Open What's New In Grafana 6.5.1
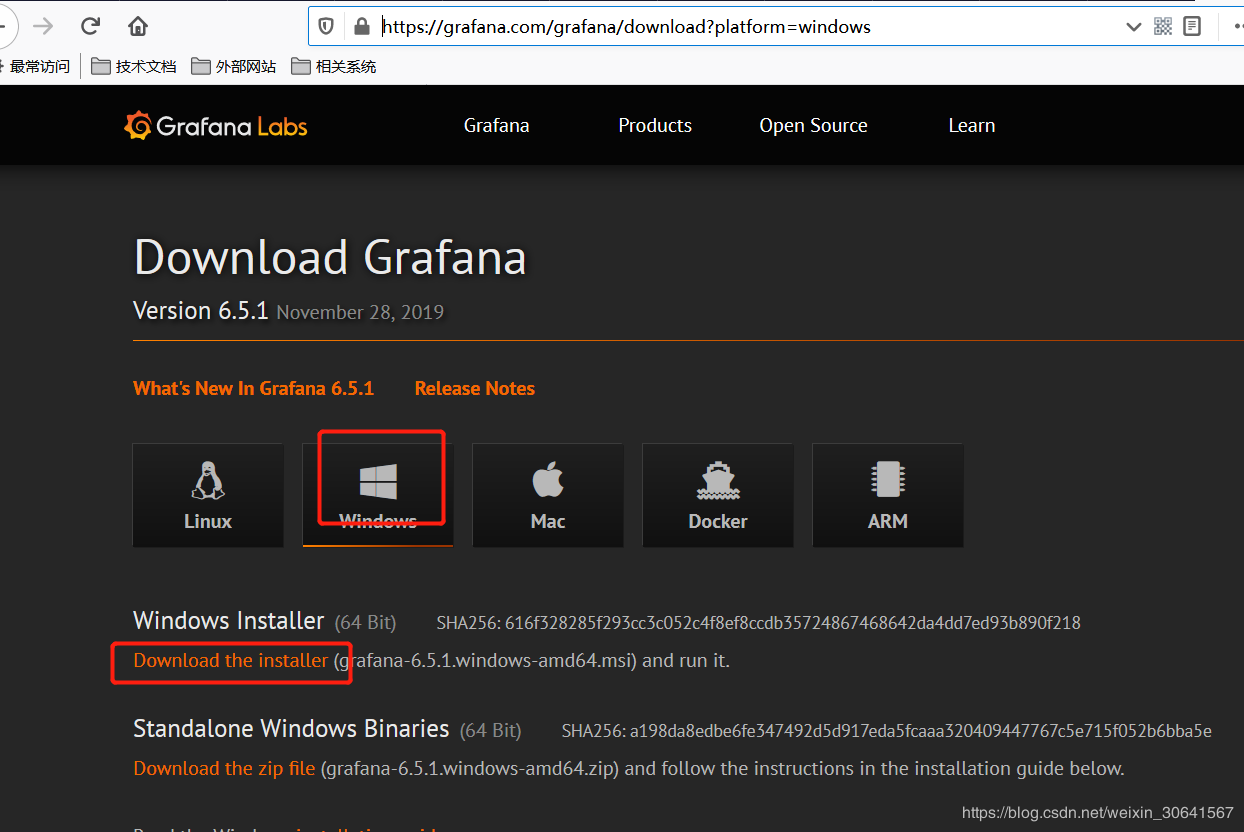 pyautogui.click(x=253, y=389)
